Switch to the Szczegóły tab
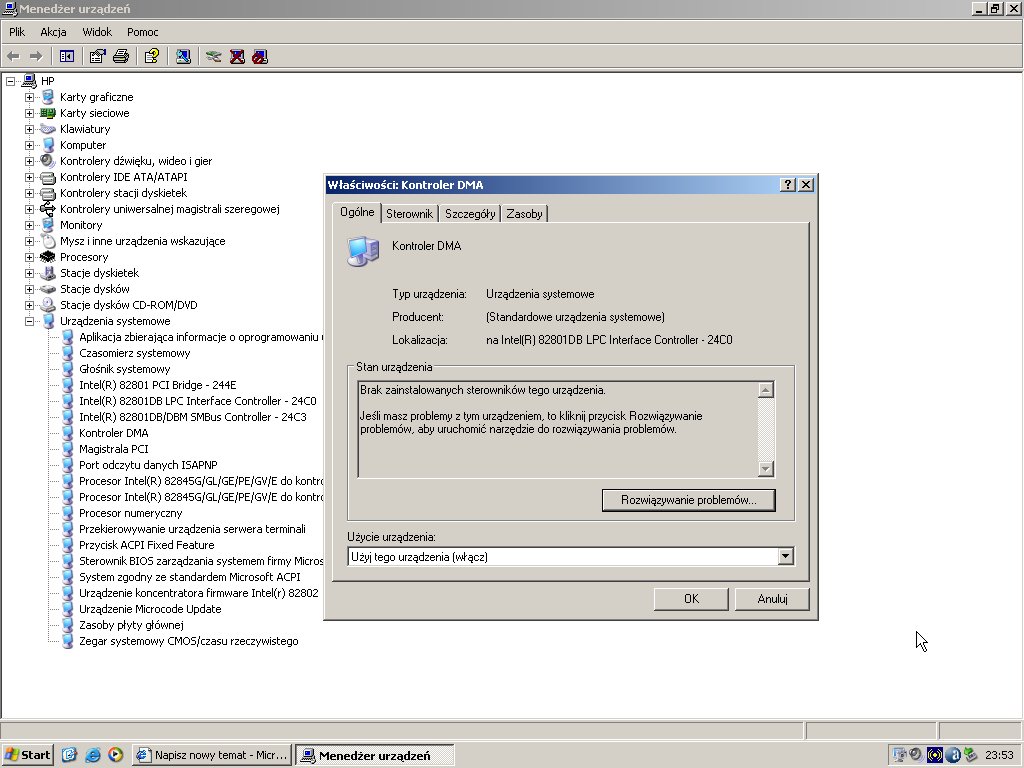1024x768 pixels. [470, 214]
